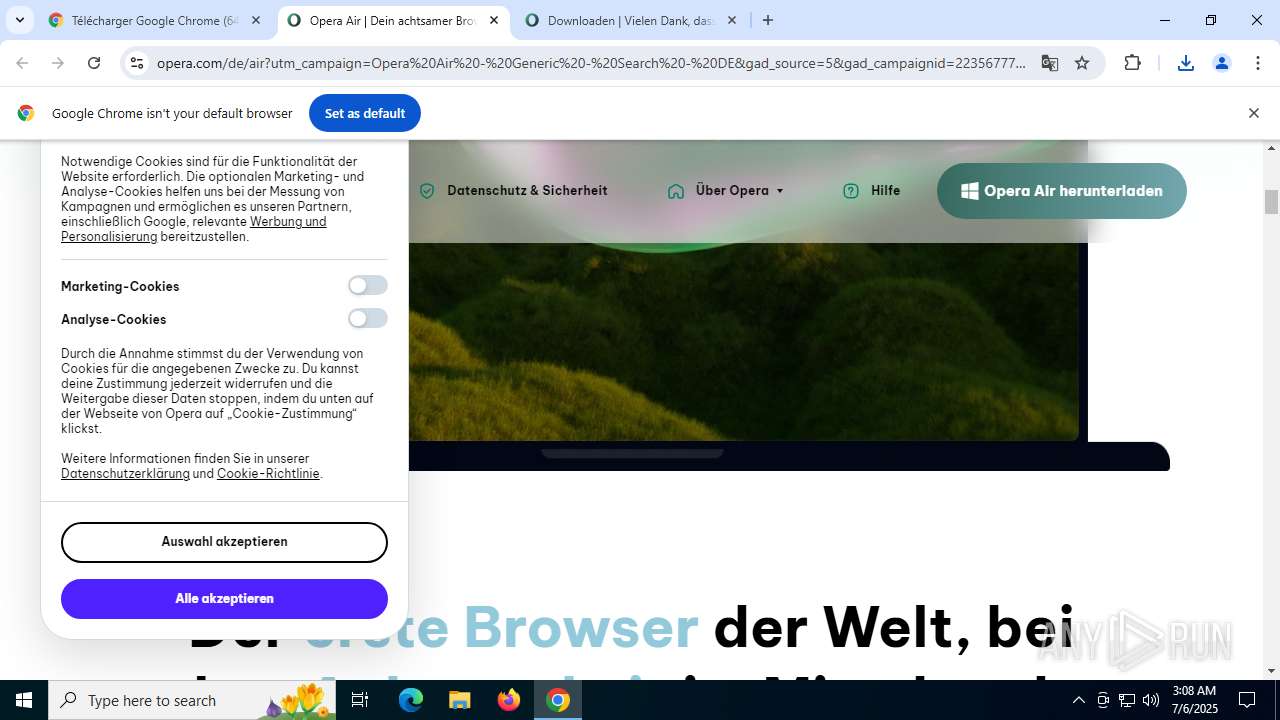This screenshot has width=1280, height=720.
Task: Close the Télécharger Google Chrome tab
Action: coord(256,20)
